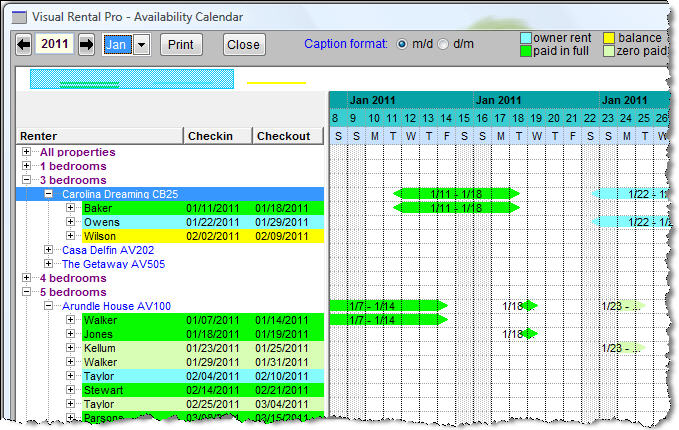Expand the Stewart reservation row
The image size is (679, 430).
tap(71, 389)
